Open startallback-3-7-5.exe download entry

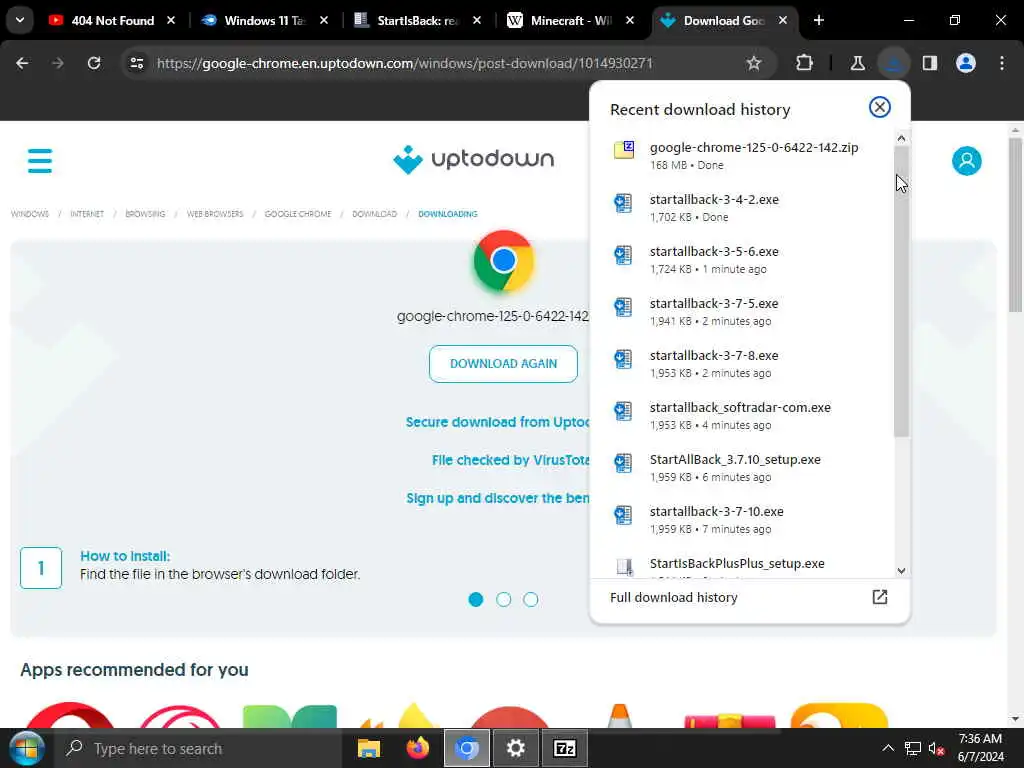pos(742,312)
